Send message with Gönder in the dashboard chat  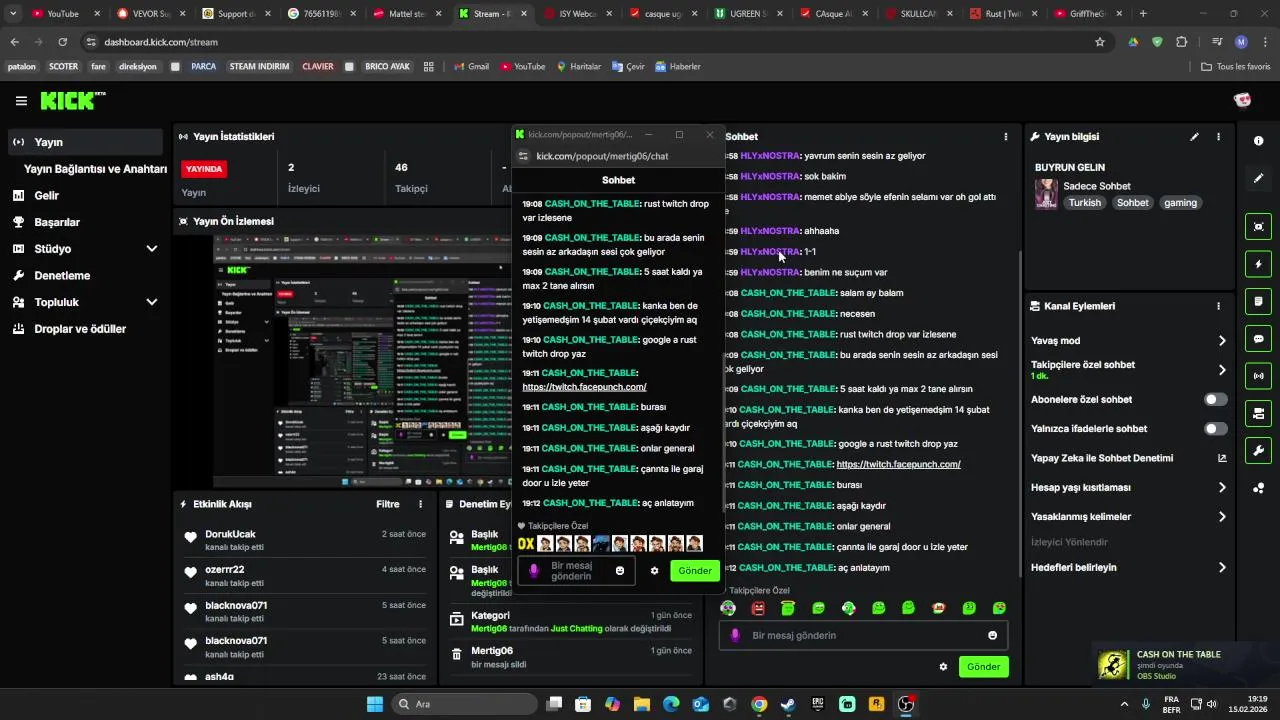pyautogui.click(x=984, y=666)
